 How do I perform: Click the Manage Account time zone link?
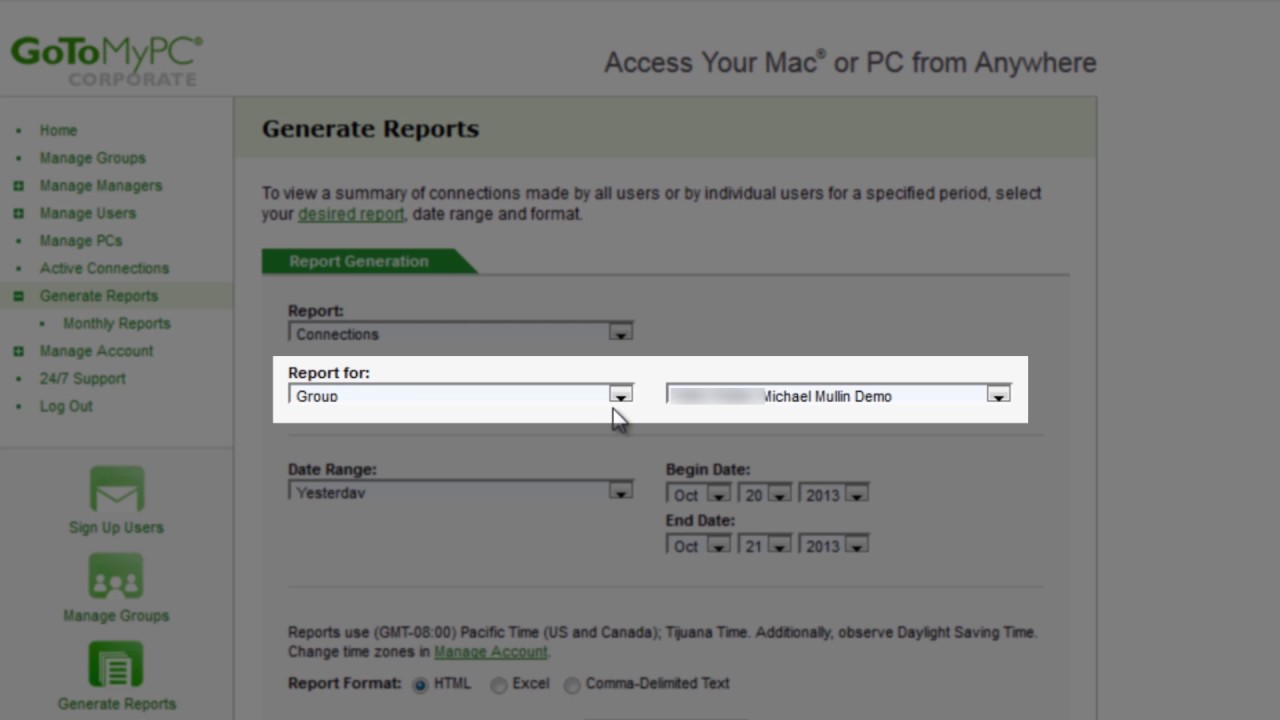(490, 652)
